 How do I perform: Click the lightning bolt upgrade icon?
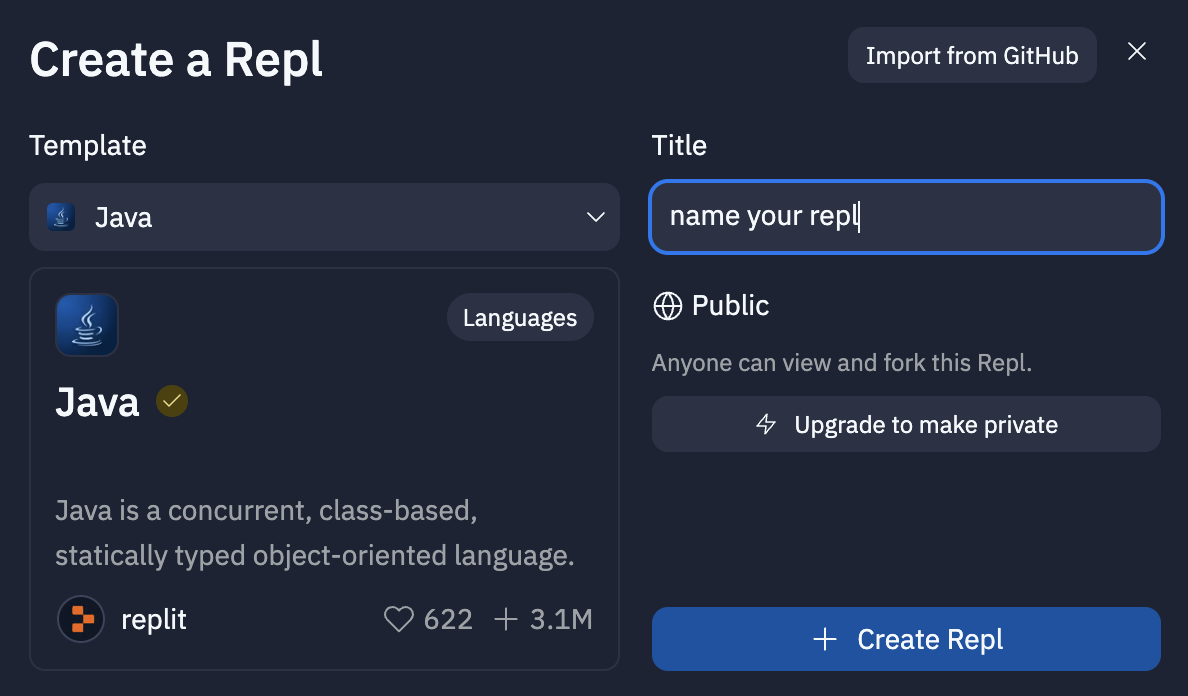[x=766, y=424]
